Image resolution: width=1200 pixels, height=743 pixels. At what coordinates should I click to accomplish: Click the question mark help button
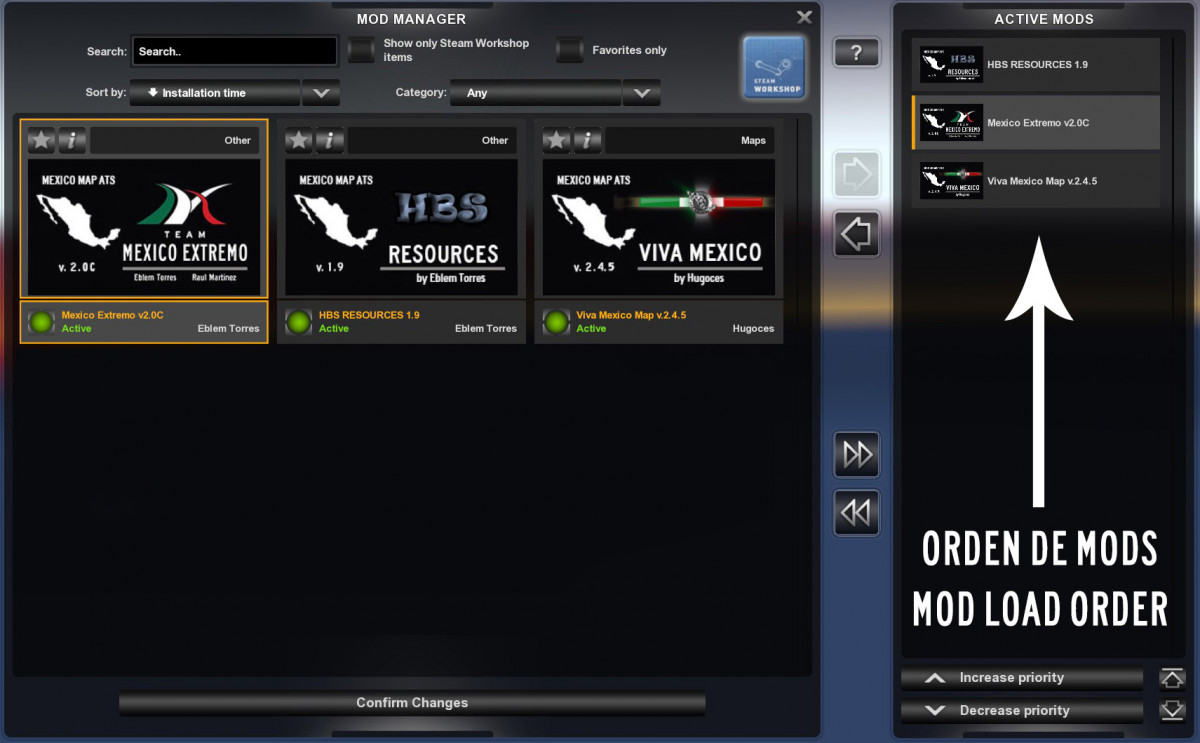[856, 53]
